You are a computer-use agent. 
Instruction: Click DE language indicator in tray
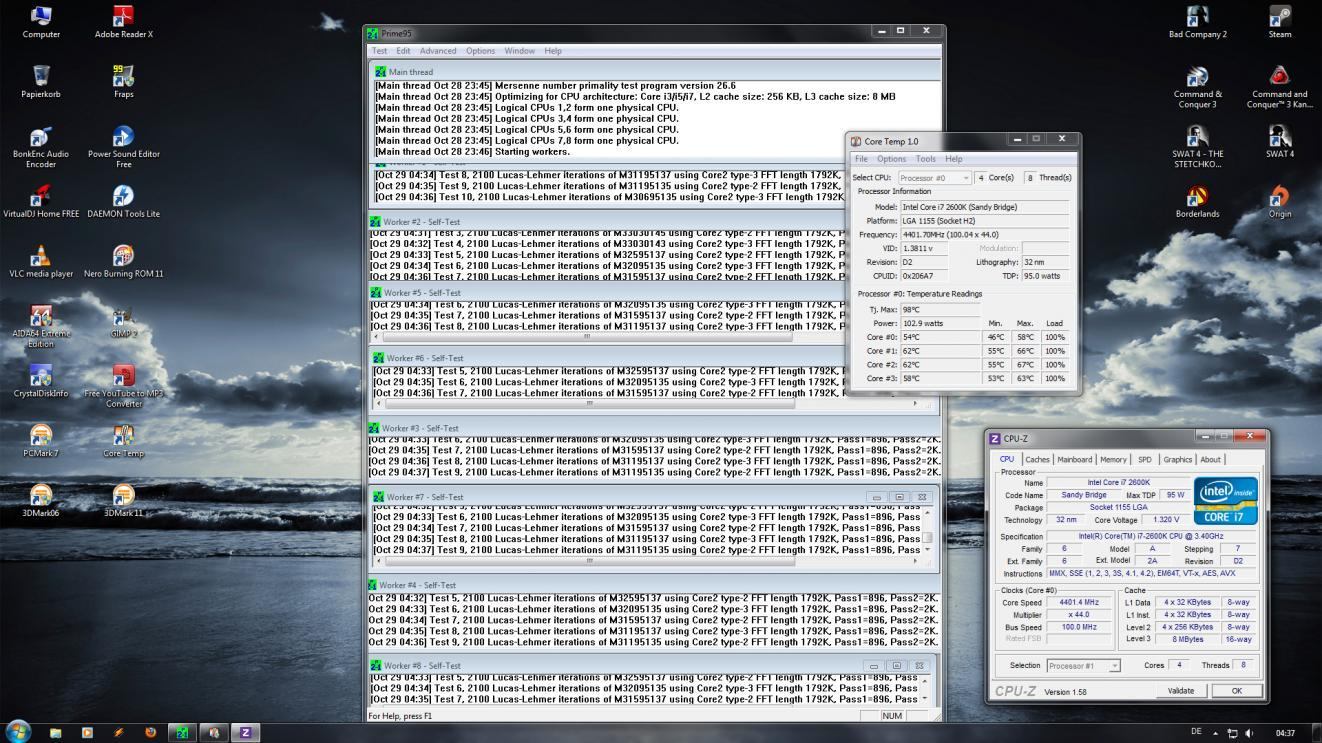click(1198, 733)
